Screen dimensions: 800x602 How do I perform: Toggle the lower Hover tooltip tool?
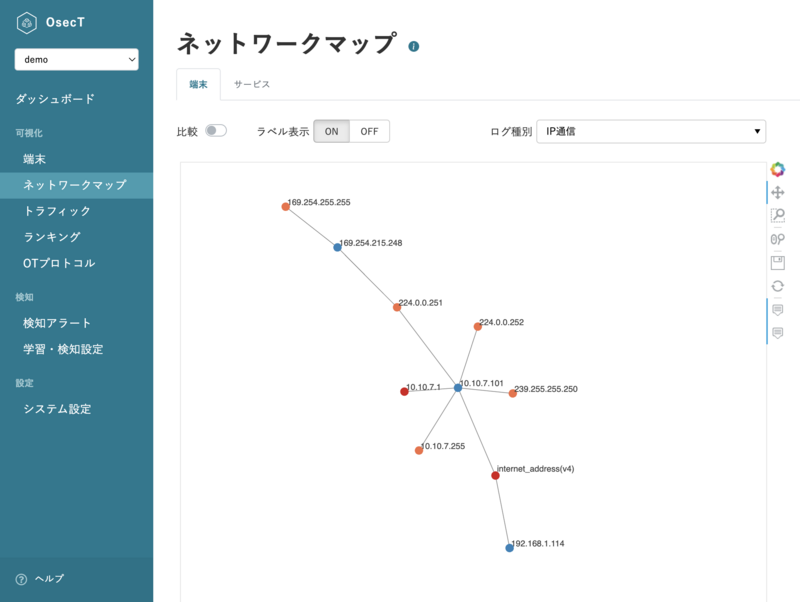click(x=778, y=333)
